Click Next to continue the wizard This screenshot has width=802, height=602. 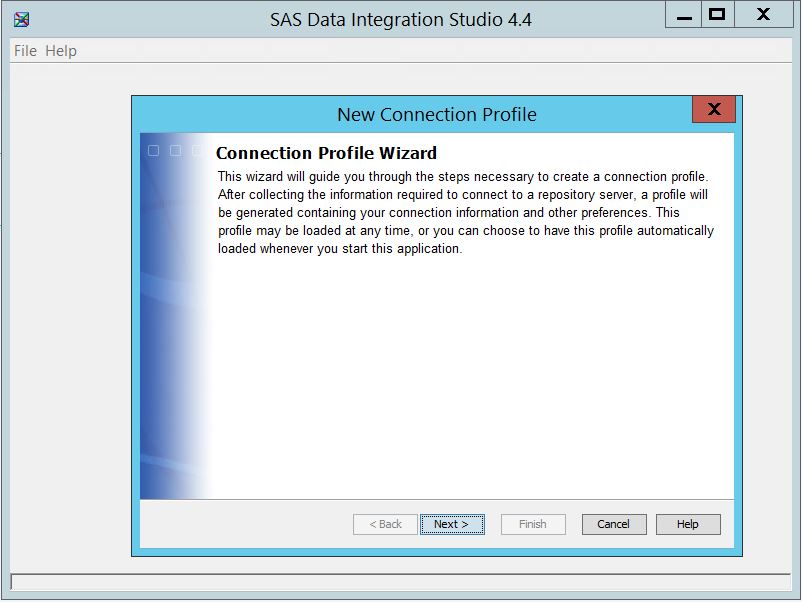point(452,524)
